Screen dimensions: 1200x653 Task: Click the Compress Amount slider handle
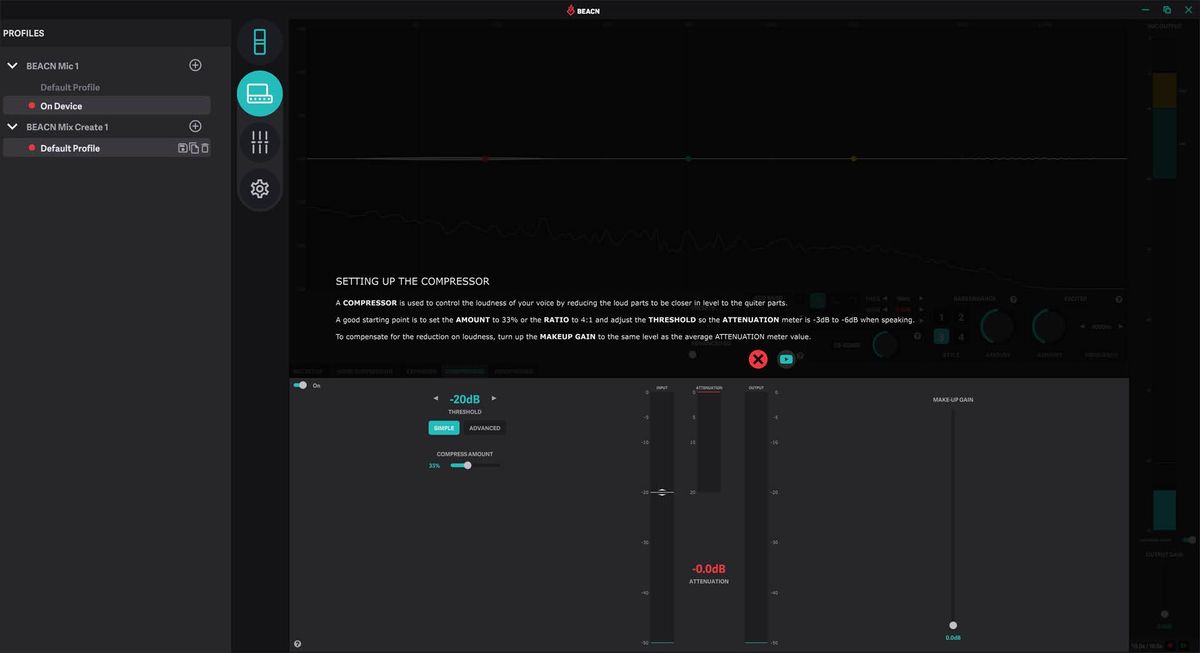point(467,465)
